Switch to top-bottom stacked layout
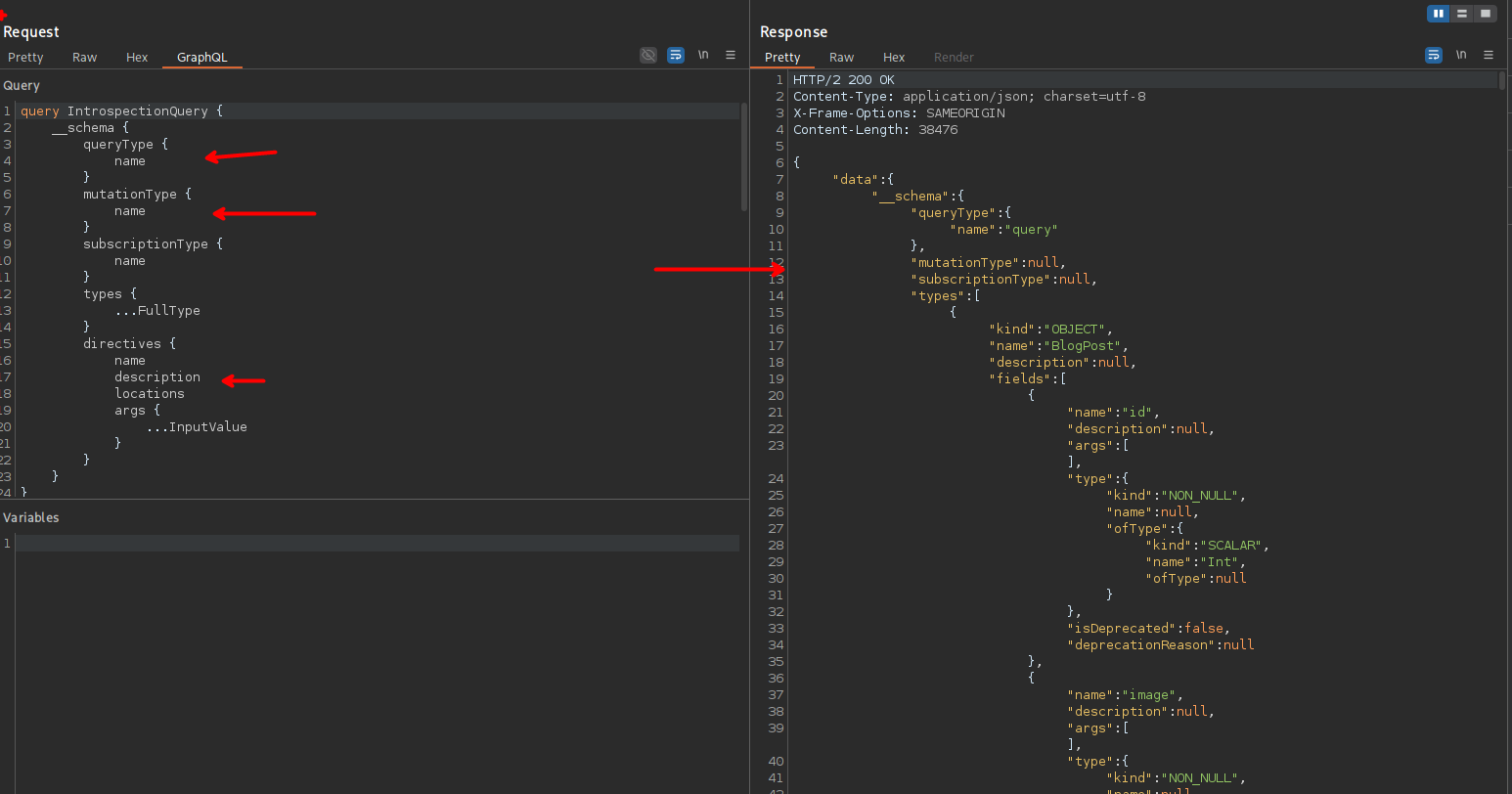1512x794 pixels. 1462,14
